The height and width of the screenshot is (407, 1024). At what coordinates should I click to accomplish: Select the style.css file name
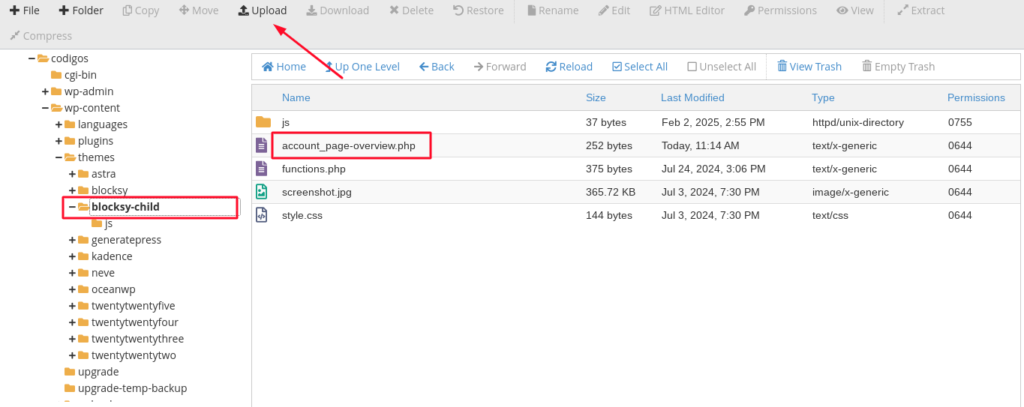coord(302,216)
